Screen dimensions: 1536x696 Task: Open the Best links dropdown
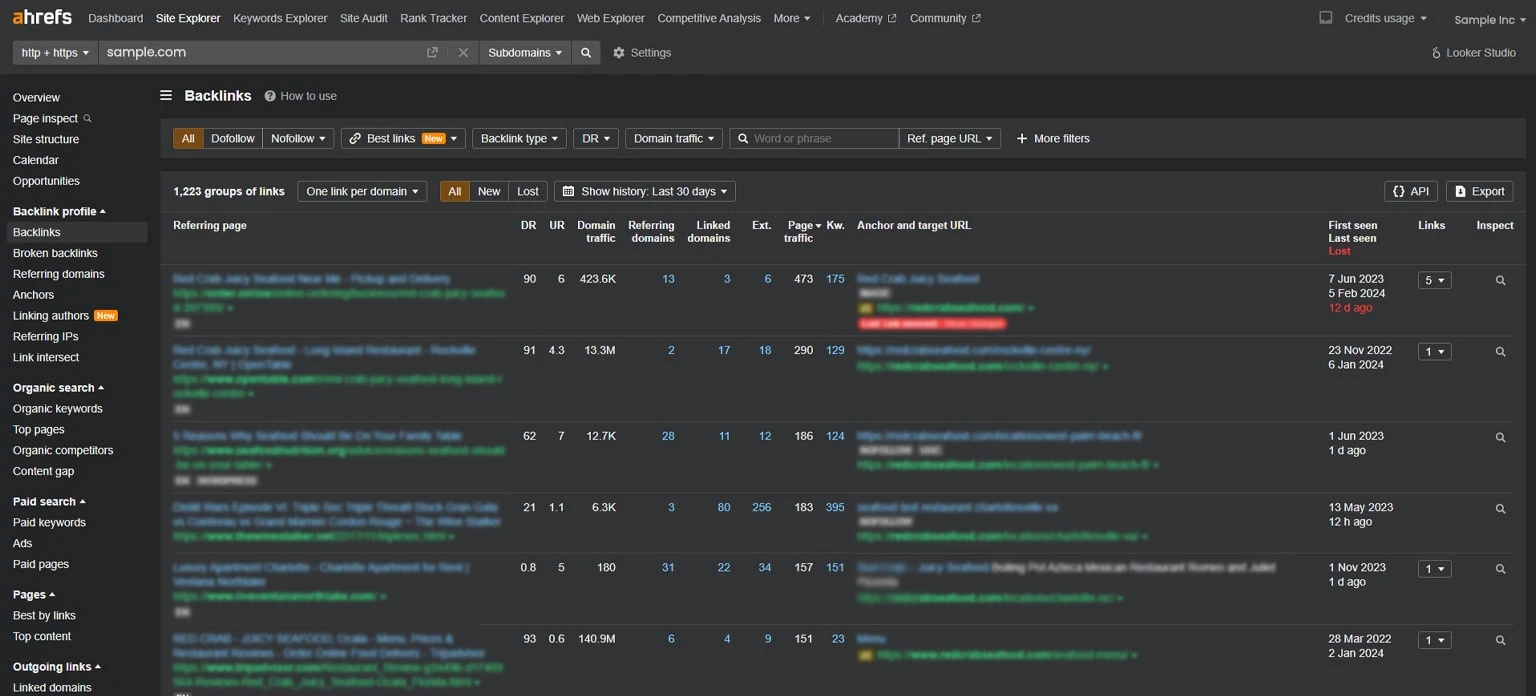(x=403, y=138)
